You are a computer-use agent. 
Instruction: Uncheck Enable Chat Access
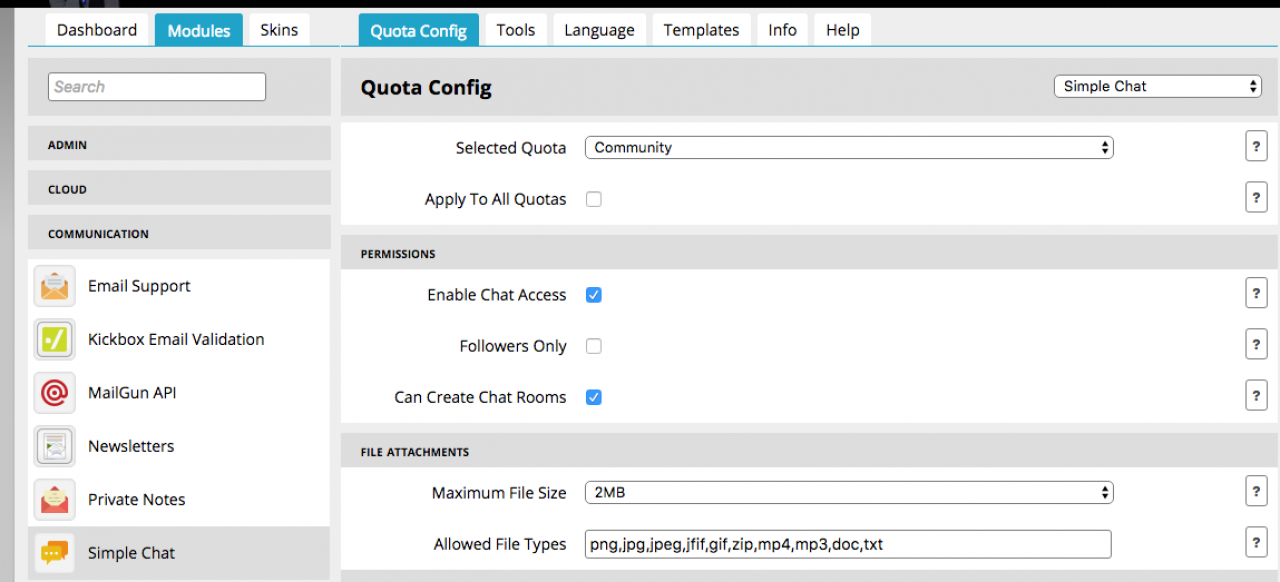[594, 295]
